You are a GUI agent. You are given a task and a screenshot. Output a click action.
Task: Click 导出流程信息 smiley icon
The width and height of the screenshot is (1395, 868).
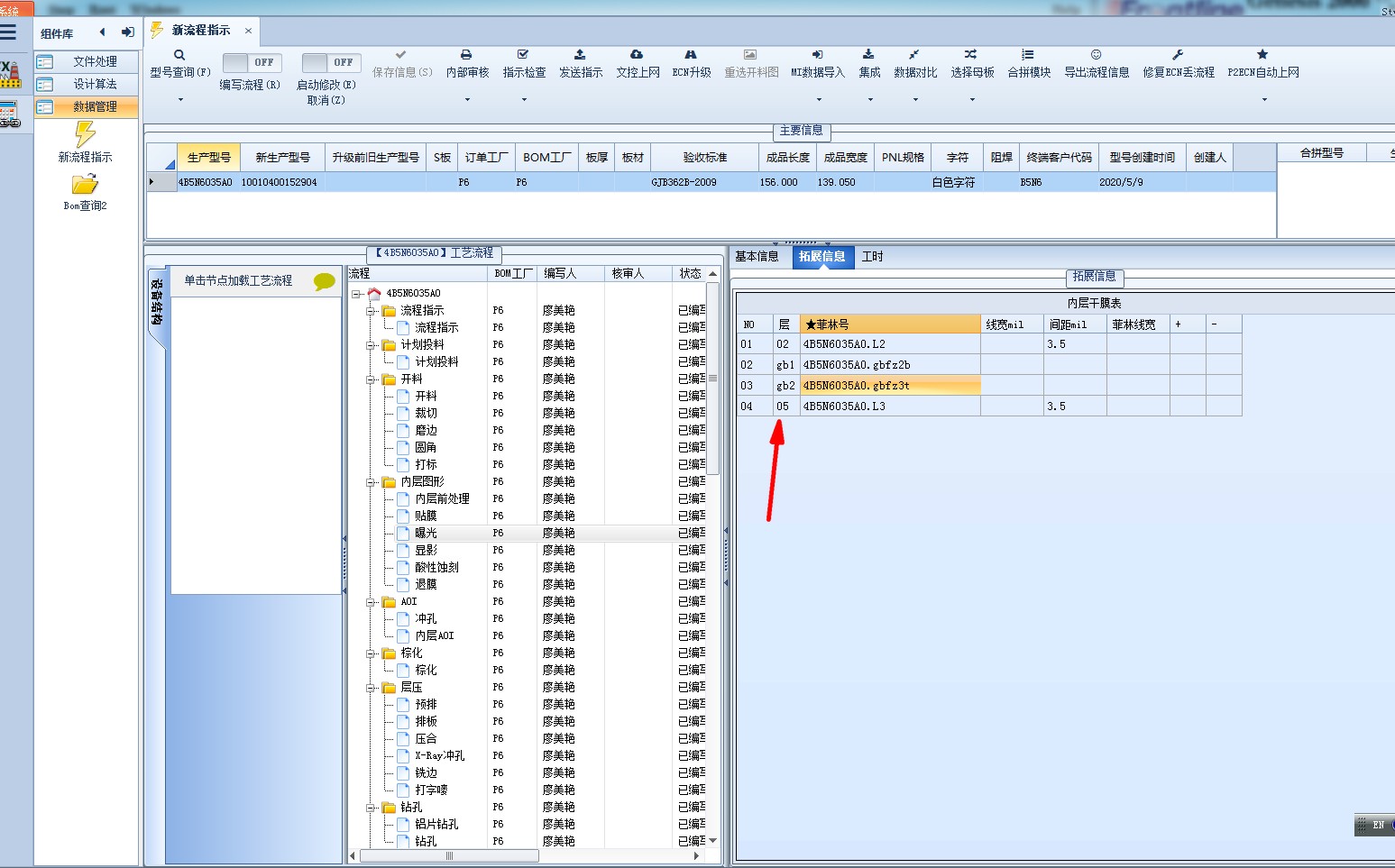click(x=1097, y=55)
